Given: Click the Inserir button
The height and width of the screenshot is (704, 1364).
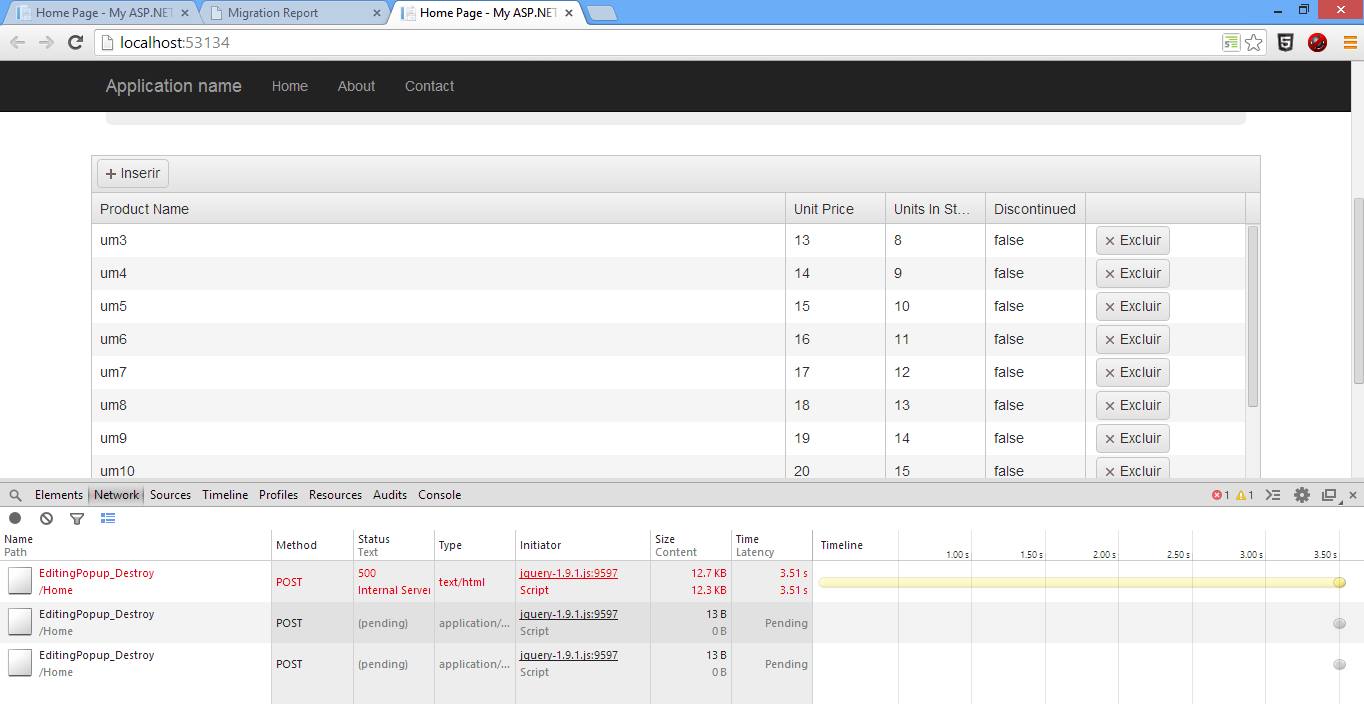Looking at the screenshot, I should click(x=133, y=173).
